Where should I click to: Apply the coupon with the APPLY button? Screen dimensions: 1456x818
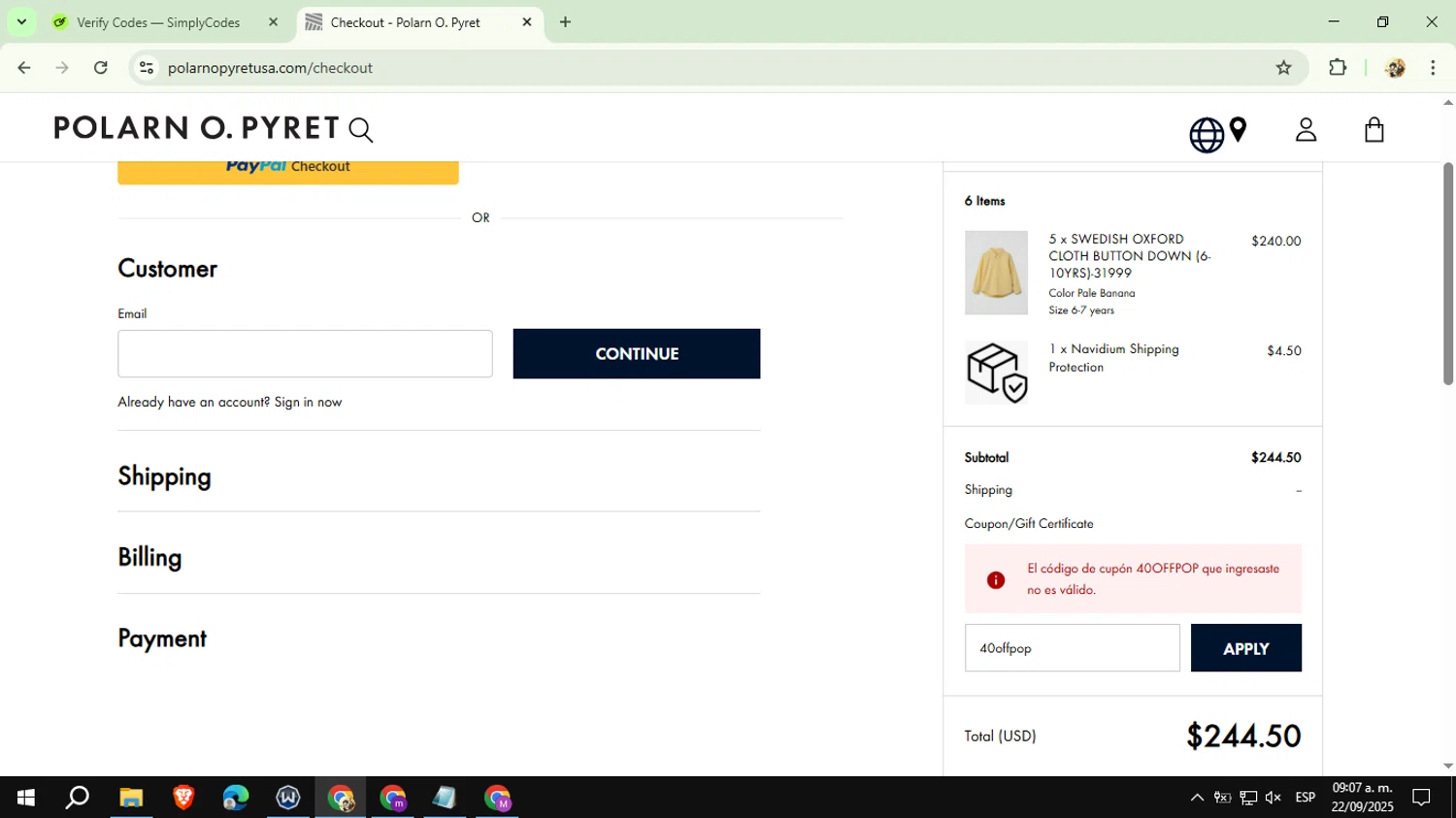(x=1246, y=648)
